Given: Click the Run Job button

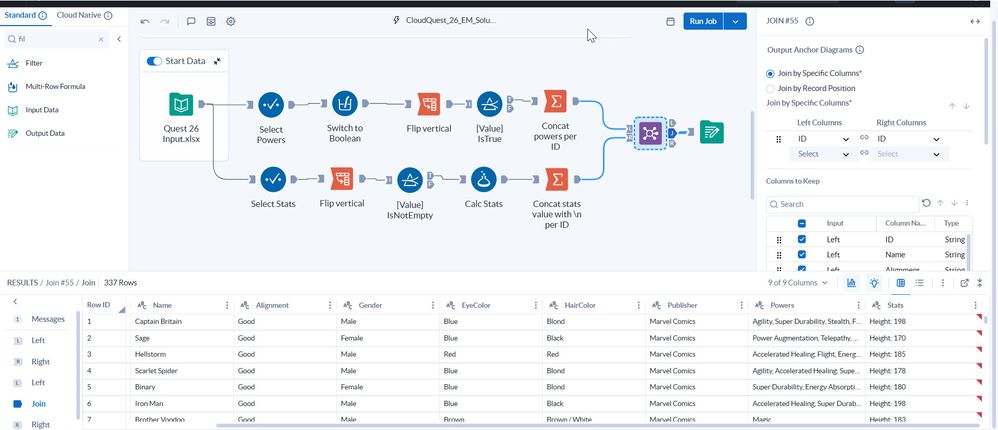Looking at the screenshot, I should pos(704,21).
